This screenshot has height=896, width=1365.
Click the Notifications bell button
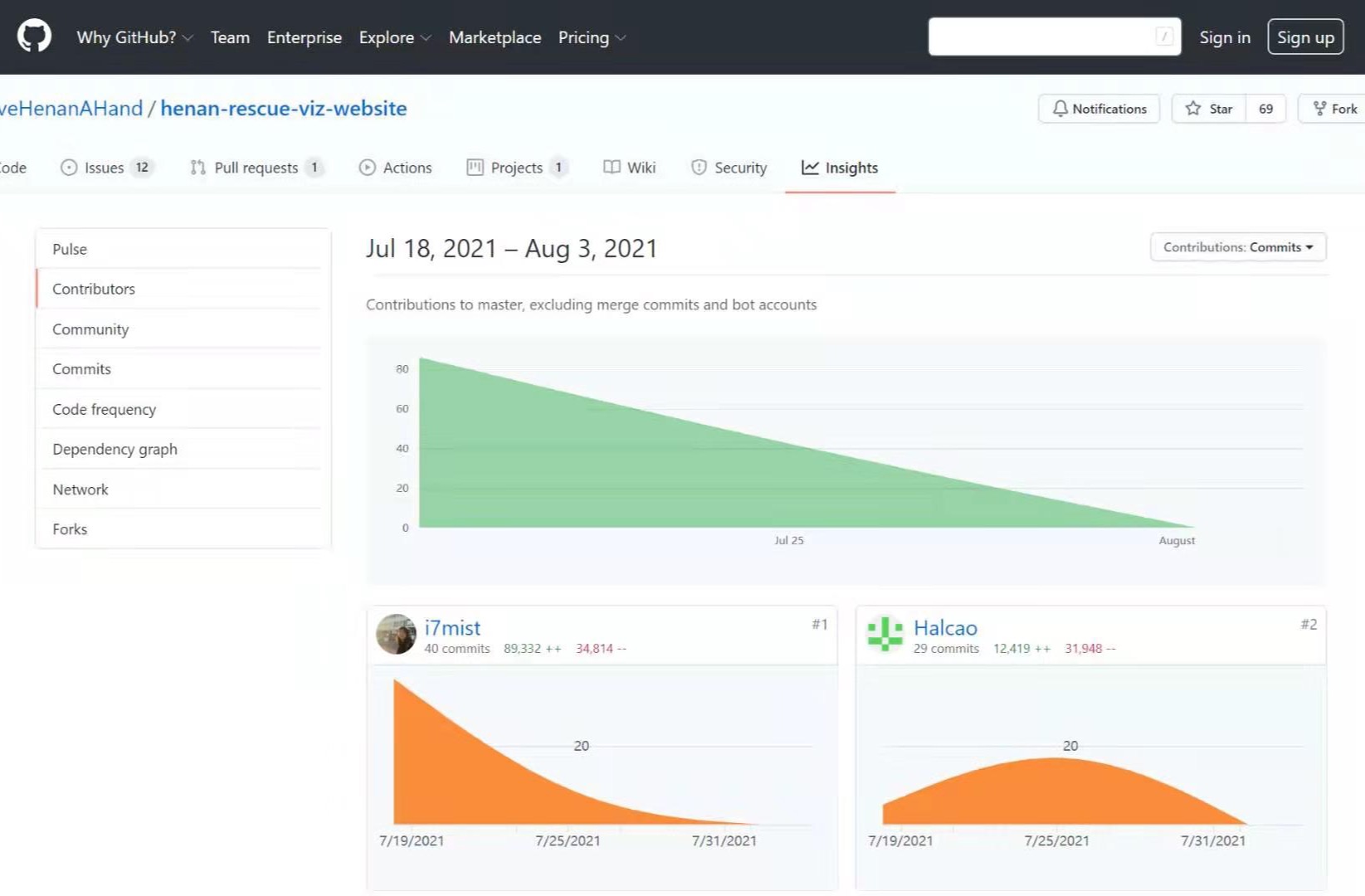click(1099, 109)
